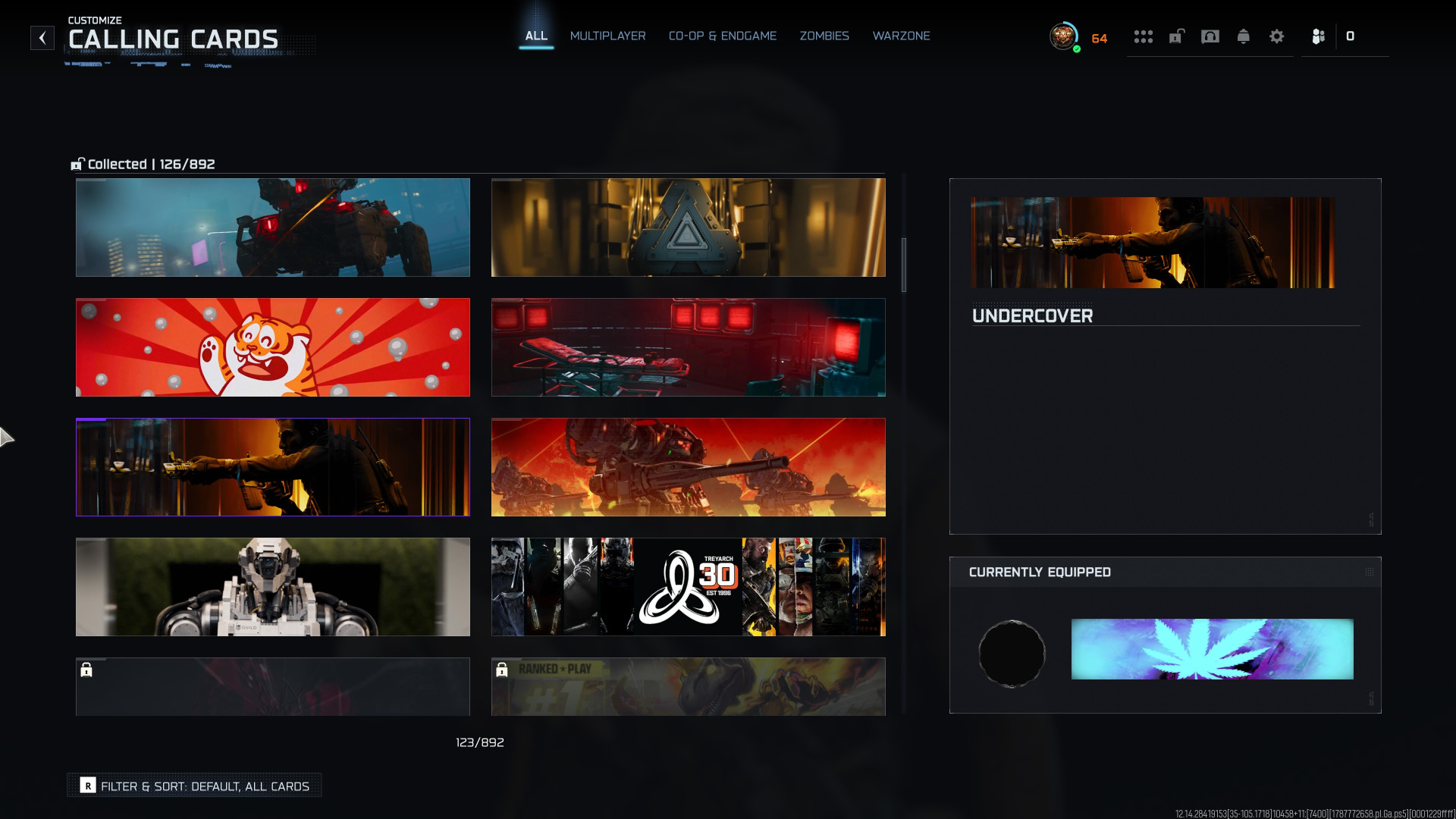Click the lock icon on Ranked Play card
Screen dimensions: 1456x819
click(502, 670)
